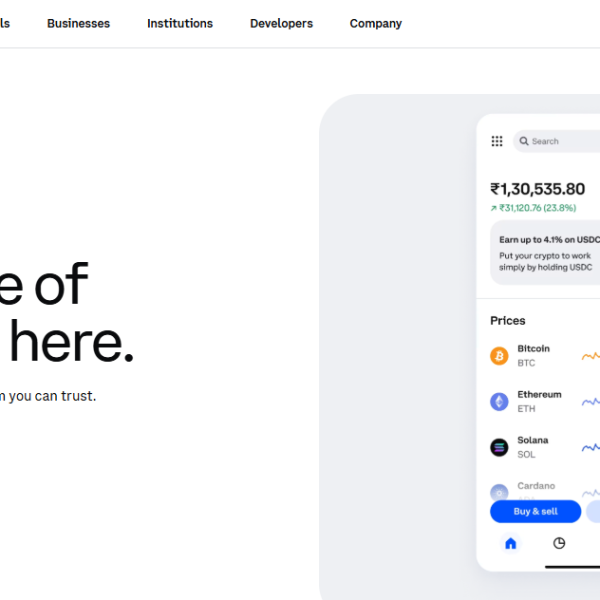The image size is (600, 600).
Task: Click the Search field in the phone mockup
Action: [560, 142]
